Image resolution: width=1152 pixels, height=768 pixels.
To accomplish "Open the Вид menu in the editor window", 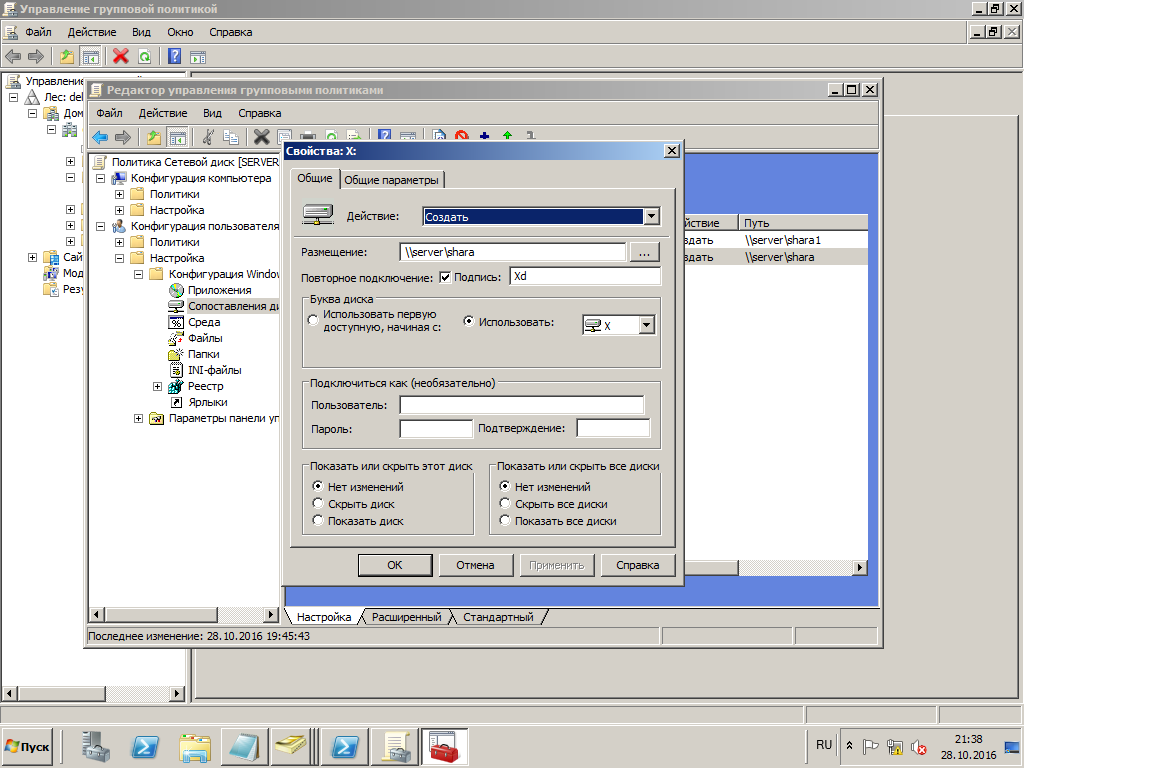I will point(212,113).
